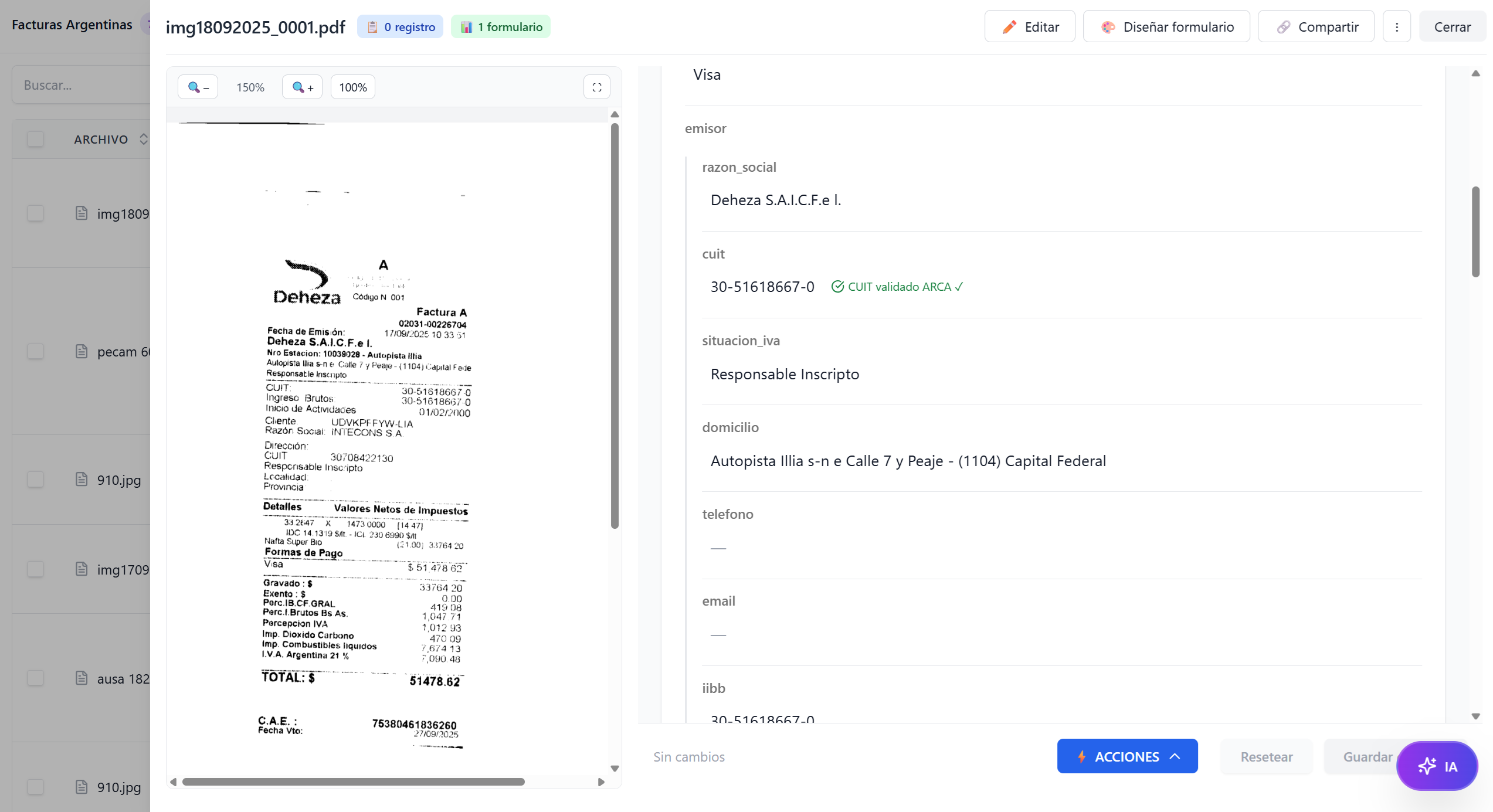Tick the checkbox for img1709 file row

(x=36, y=570)
